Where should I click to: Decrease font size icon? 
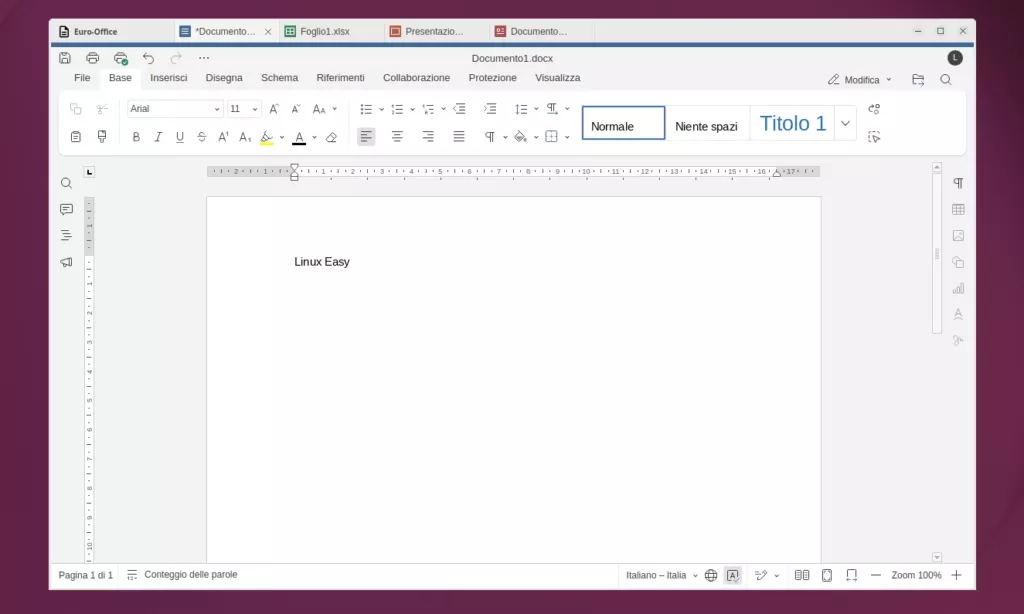[x=296, y=108]
